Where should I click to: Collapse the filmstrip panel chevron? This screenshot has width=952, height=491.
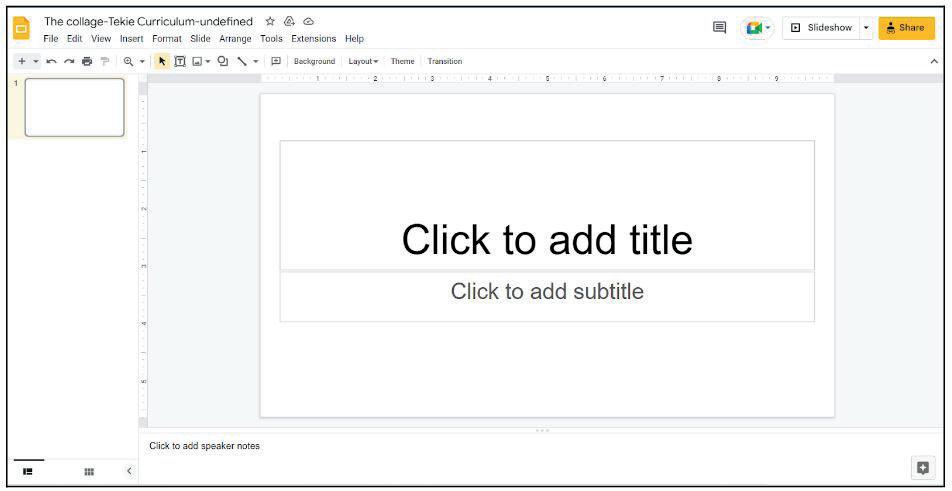click(129, 471)
